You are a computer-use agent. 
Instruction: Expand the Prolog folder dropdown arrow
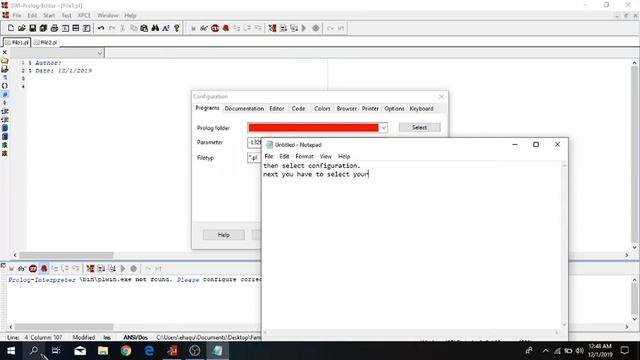[x=383, y=128]
